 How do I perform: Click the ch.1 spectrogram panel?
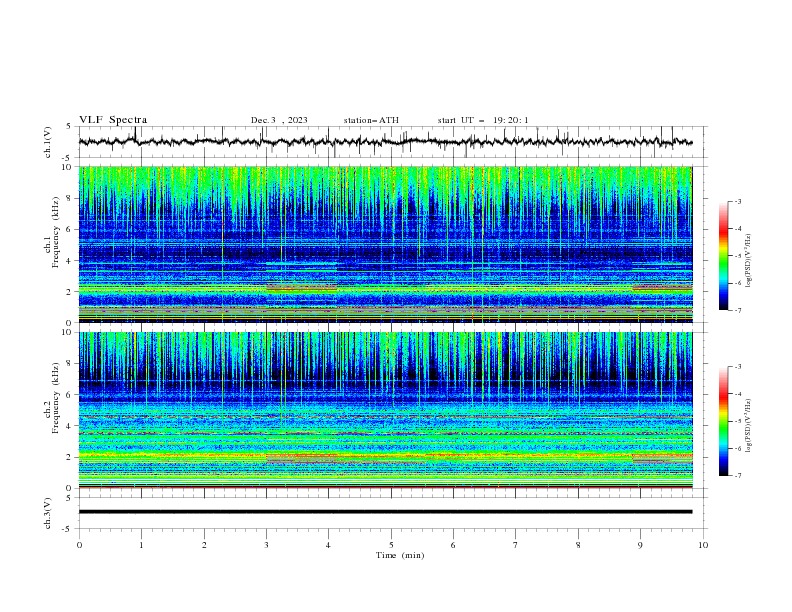point(385,244)
